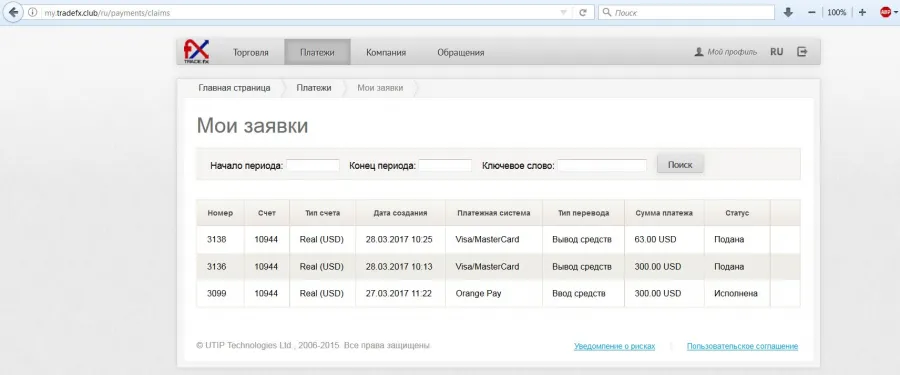The image size is (900, 375).
Task: Open Пользовательское соглашение link
Action: [x=742, y=346]
